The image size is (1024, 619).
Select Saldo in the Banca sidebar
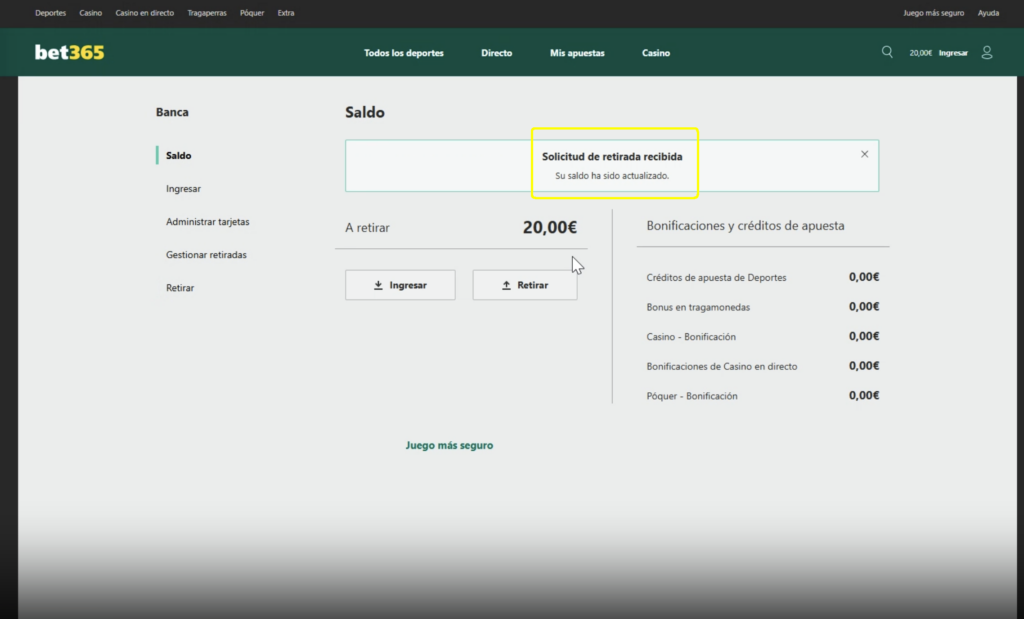coord(178,155)
